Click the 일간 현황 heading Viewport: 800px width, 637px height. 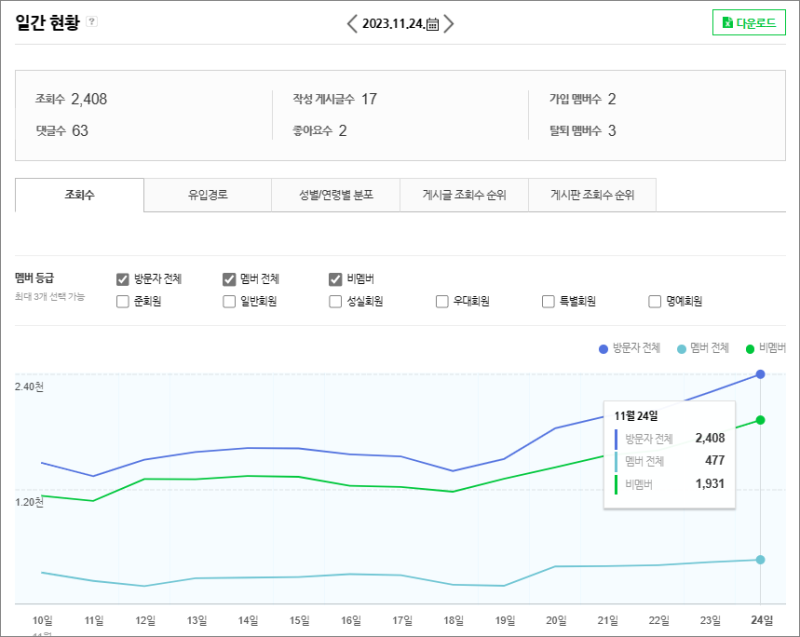[47, 22]
